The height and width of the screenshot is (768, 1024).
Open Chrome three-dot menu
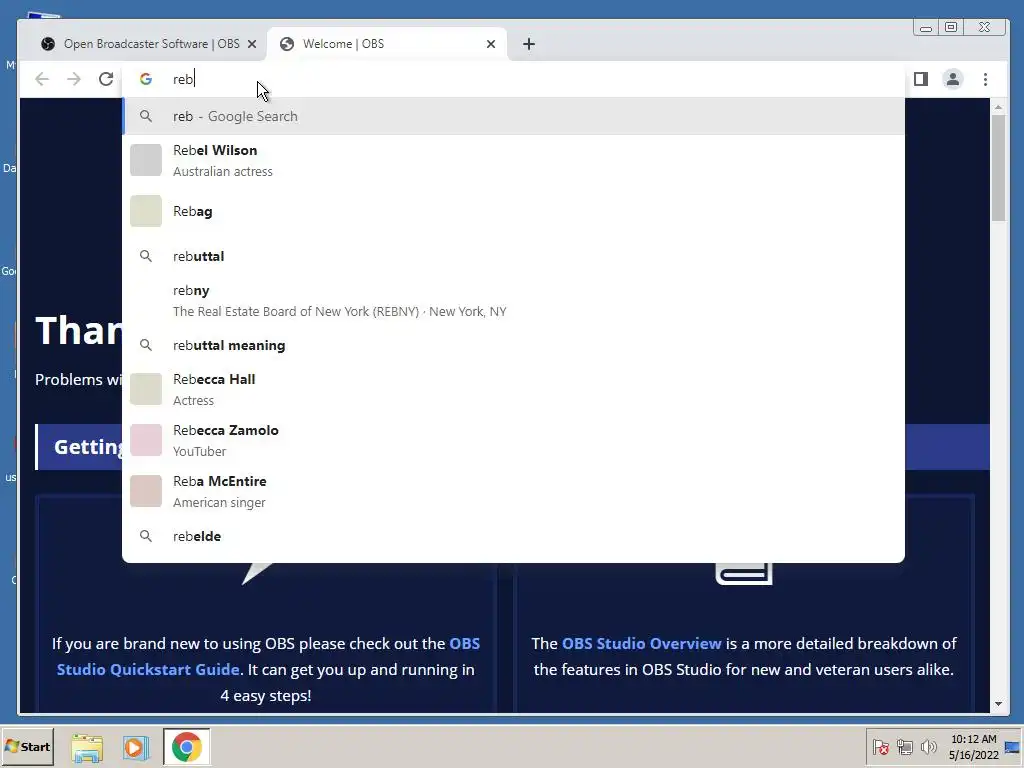(985, 79)
